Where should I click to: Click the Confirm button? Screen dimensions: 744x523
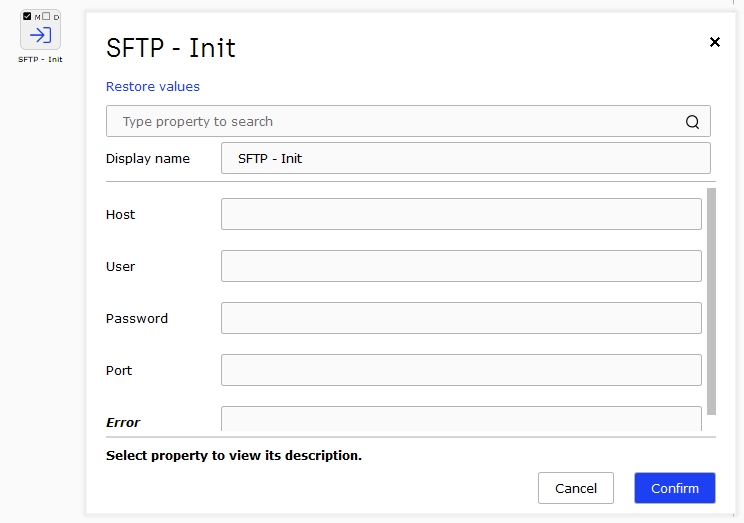675,488
